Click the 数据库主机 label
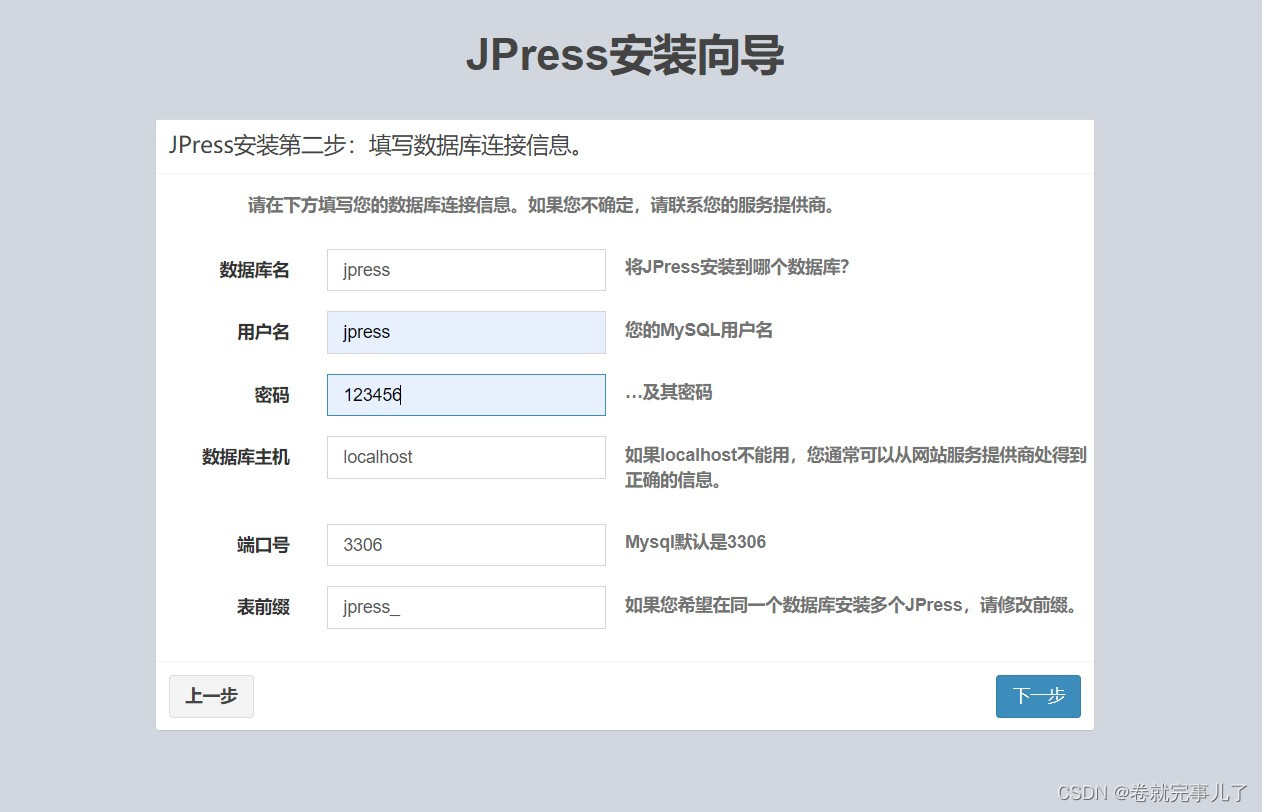 pos(246,457)
